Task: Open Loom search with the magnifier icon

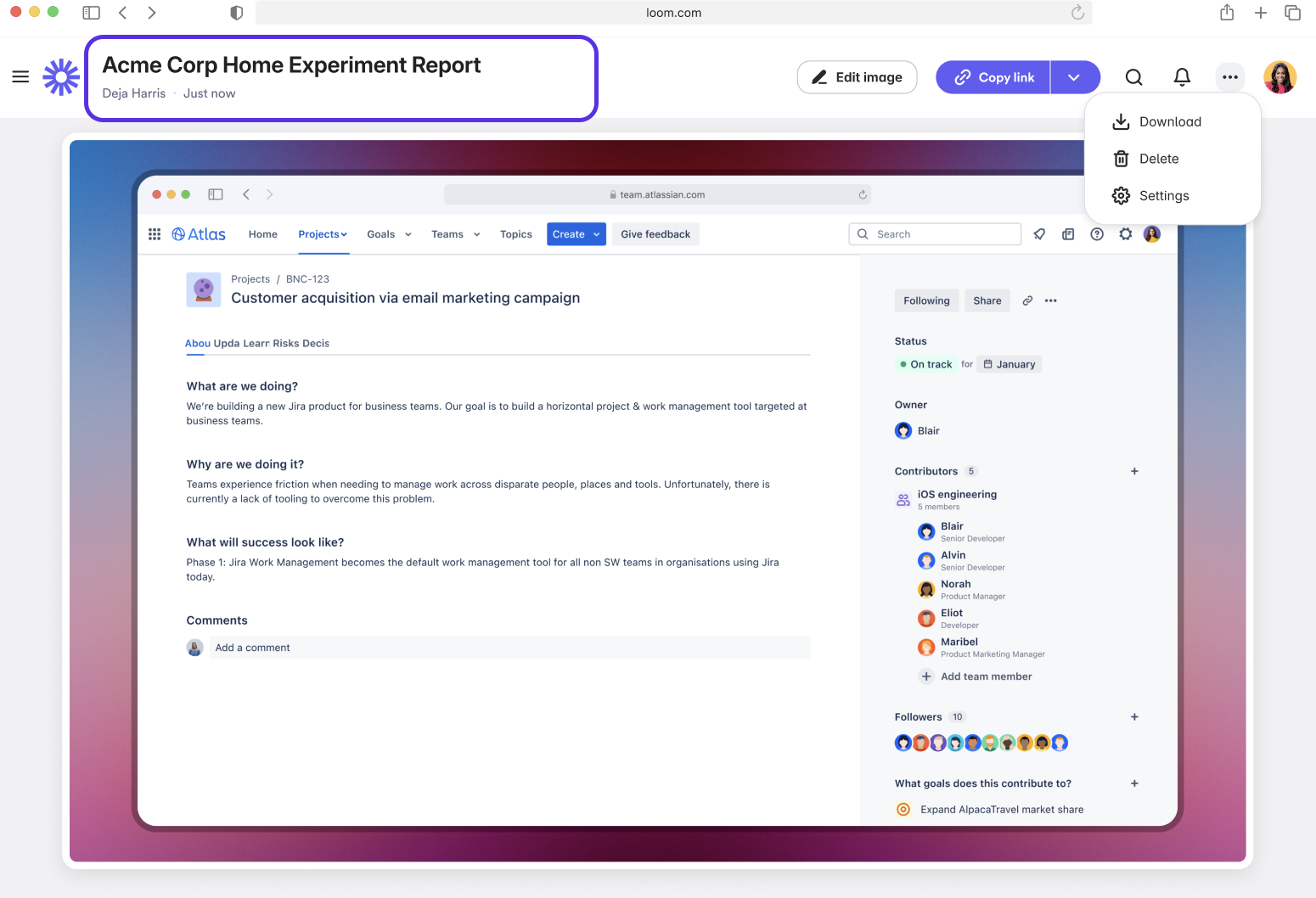Action: (1133, 76)
